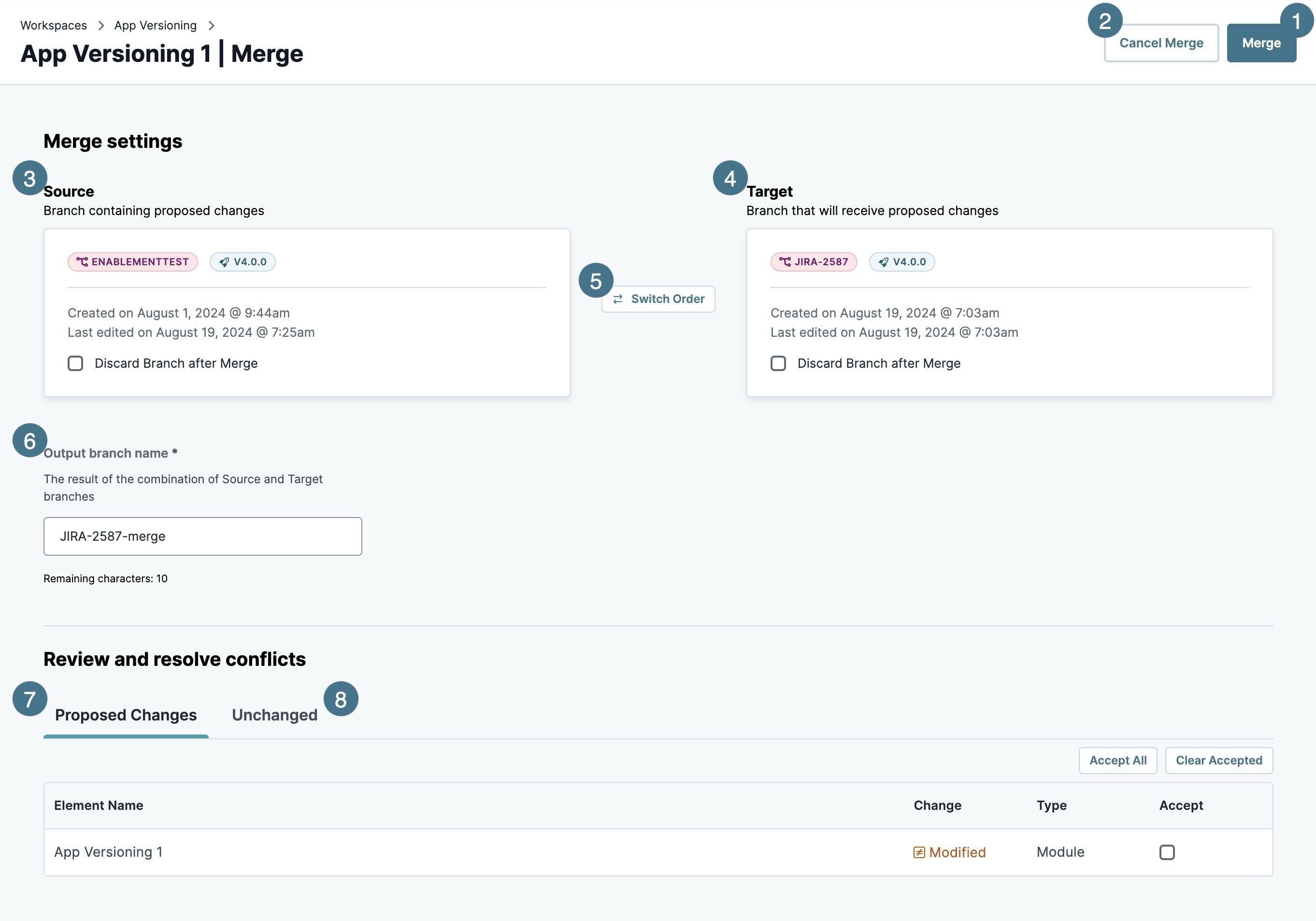Open the Proposed Changes tab

tap(126, 715)
